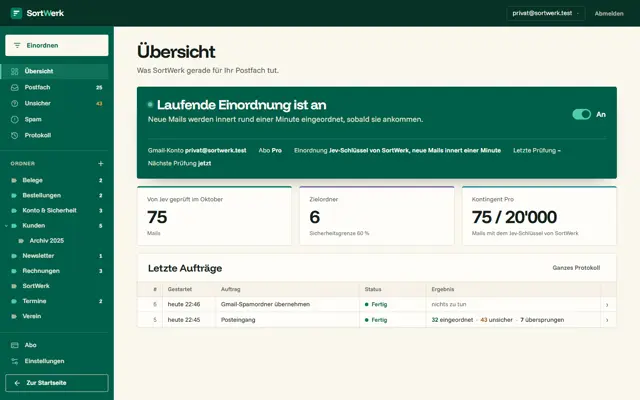
Task: Go to Postfach in sidebar
Action: tap(54, 87)
